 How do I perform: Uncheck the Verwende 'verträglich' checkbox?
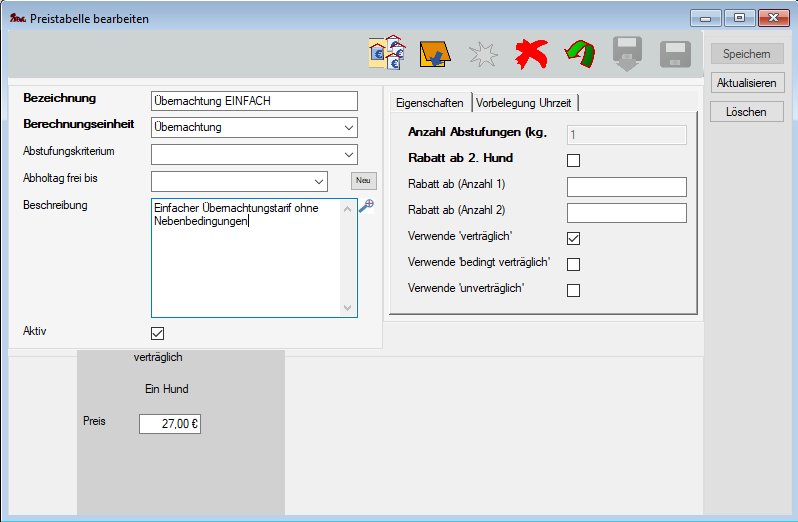(x=574, y=238)
